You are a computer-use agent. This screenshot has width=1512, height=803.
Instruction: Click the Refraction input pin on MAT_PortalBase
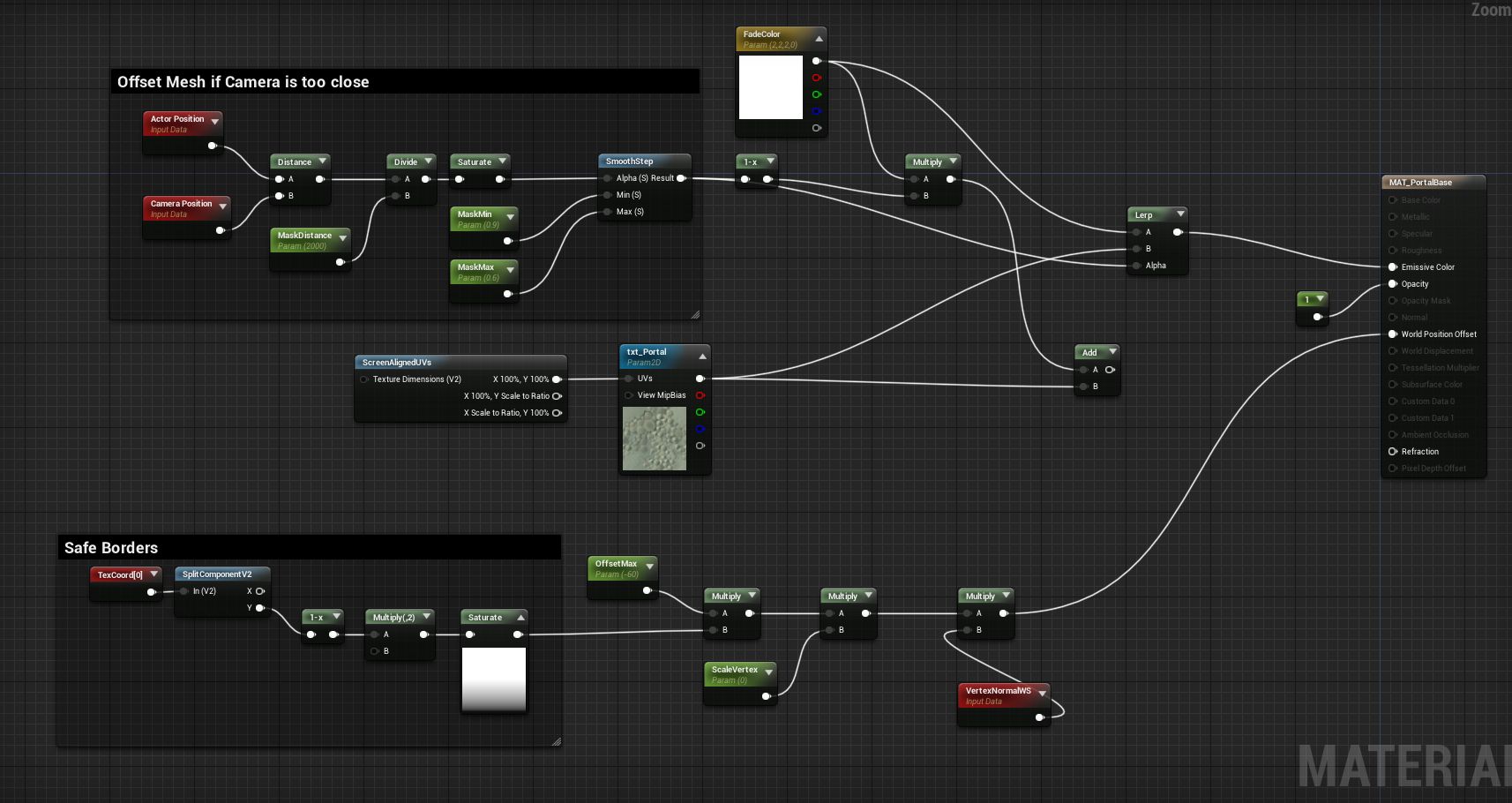(1393, 451)
